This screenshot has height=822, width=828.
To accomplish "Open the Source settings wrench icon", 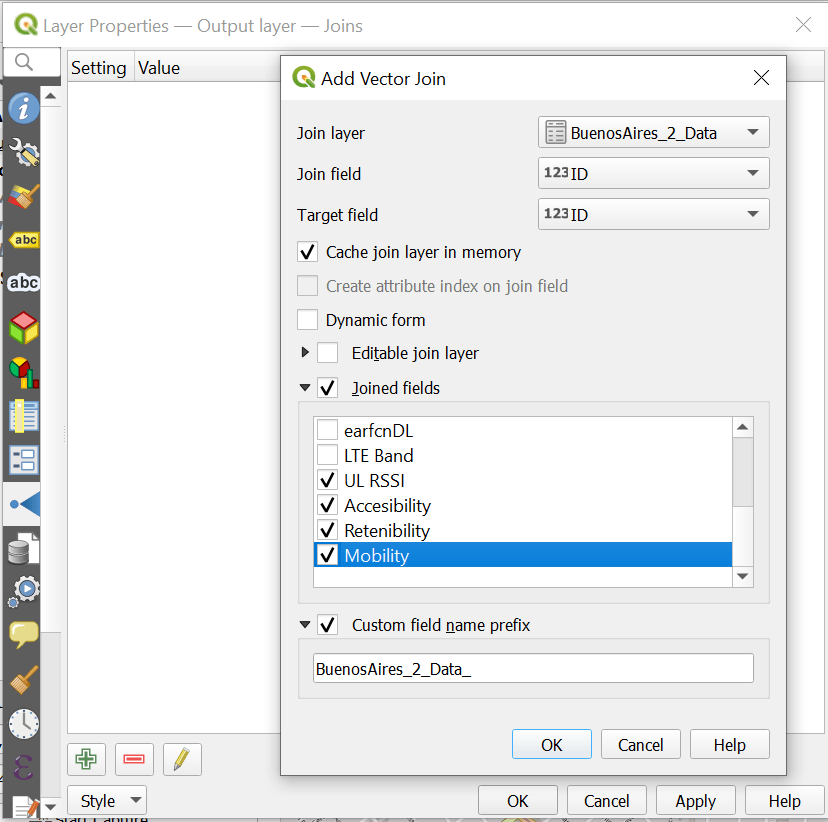I will [24, 152].
